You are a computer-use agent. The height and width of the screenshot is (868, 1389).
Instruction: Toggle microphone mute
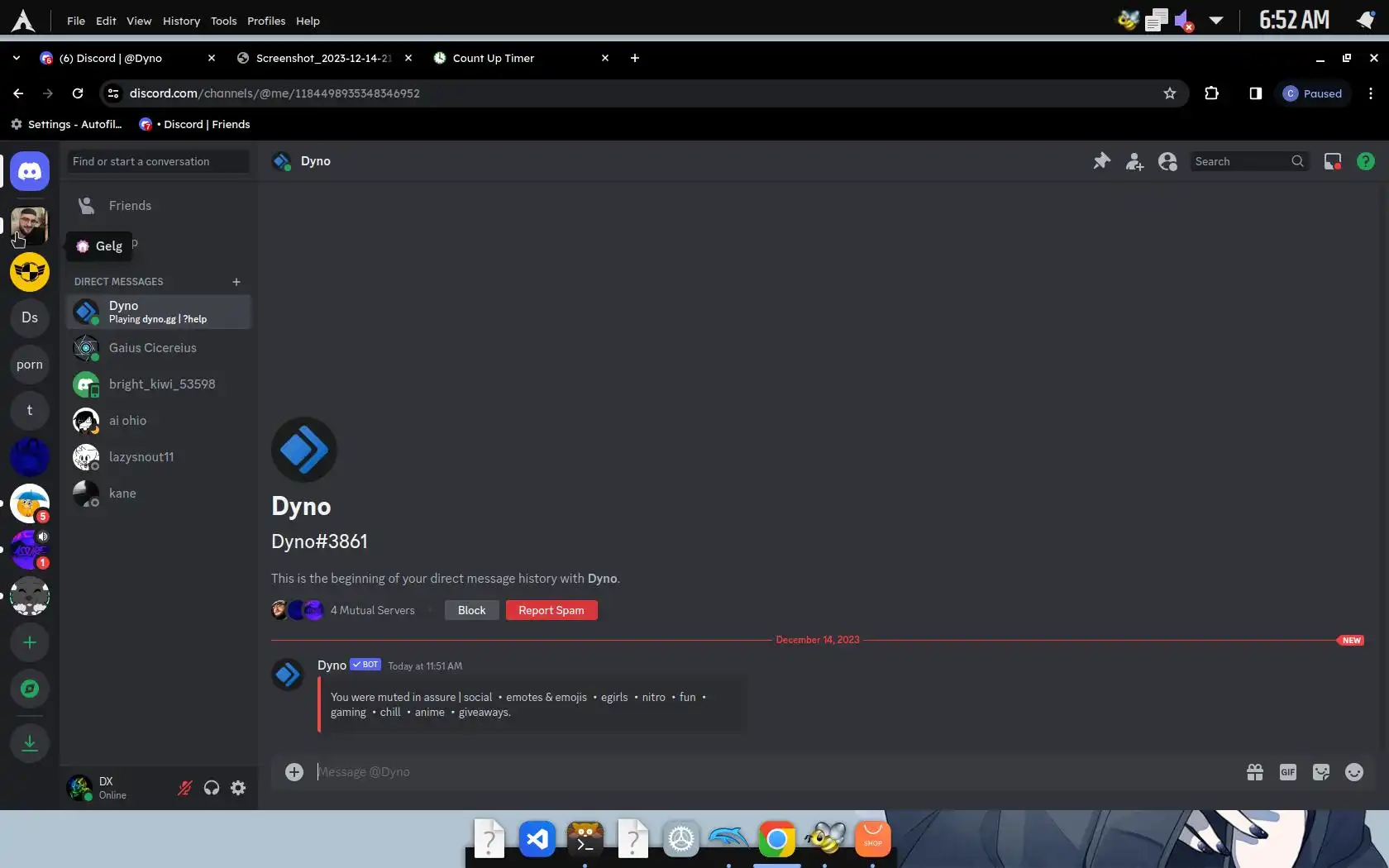pos(185,788)
